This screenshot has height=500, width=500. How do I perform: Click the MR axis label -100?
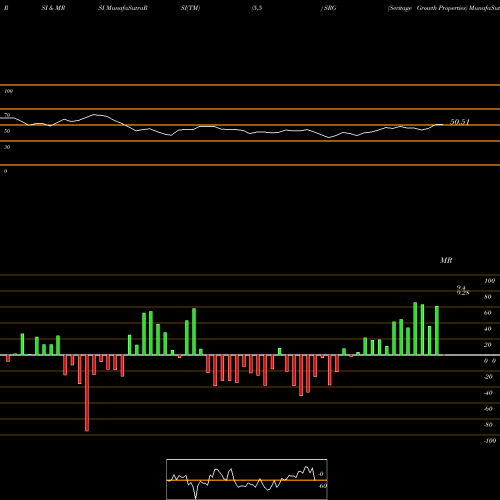click(489, 441)
